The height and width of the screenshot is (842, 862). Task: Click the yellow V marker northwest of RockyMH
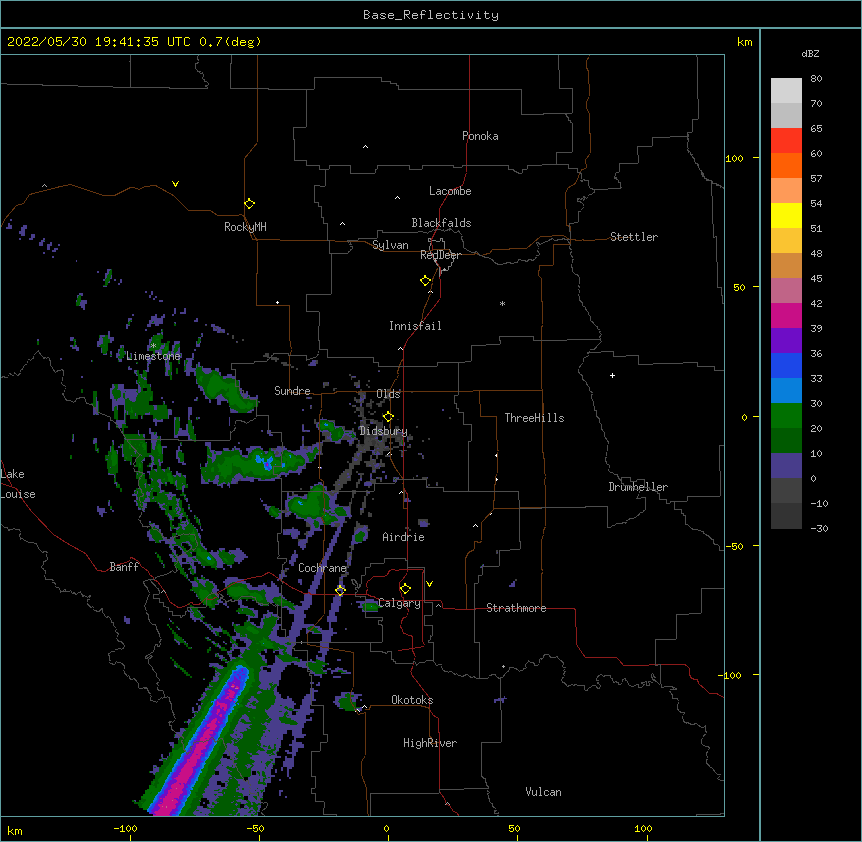pyautogui.click(x=175, y=184)
